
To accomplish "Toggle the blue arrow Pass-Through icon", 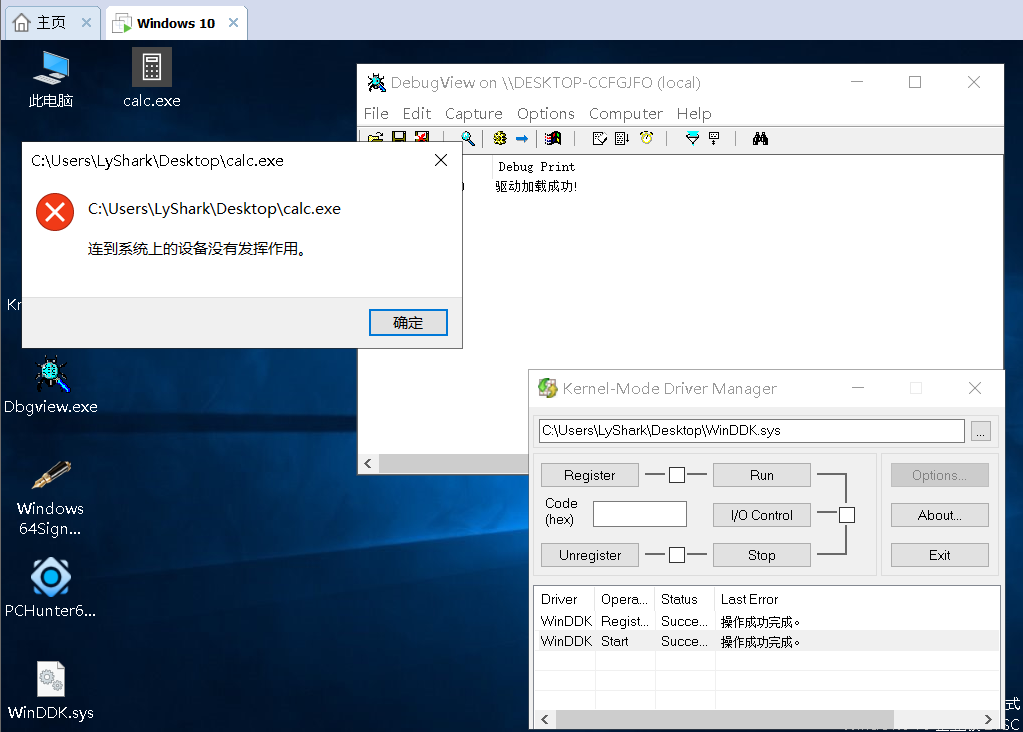I will (522, 138).
